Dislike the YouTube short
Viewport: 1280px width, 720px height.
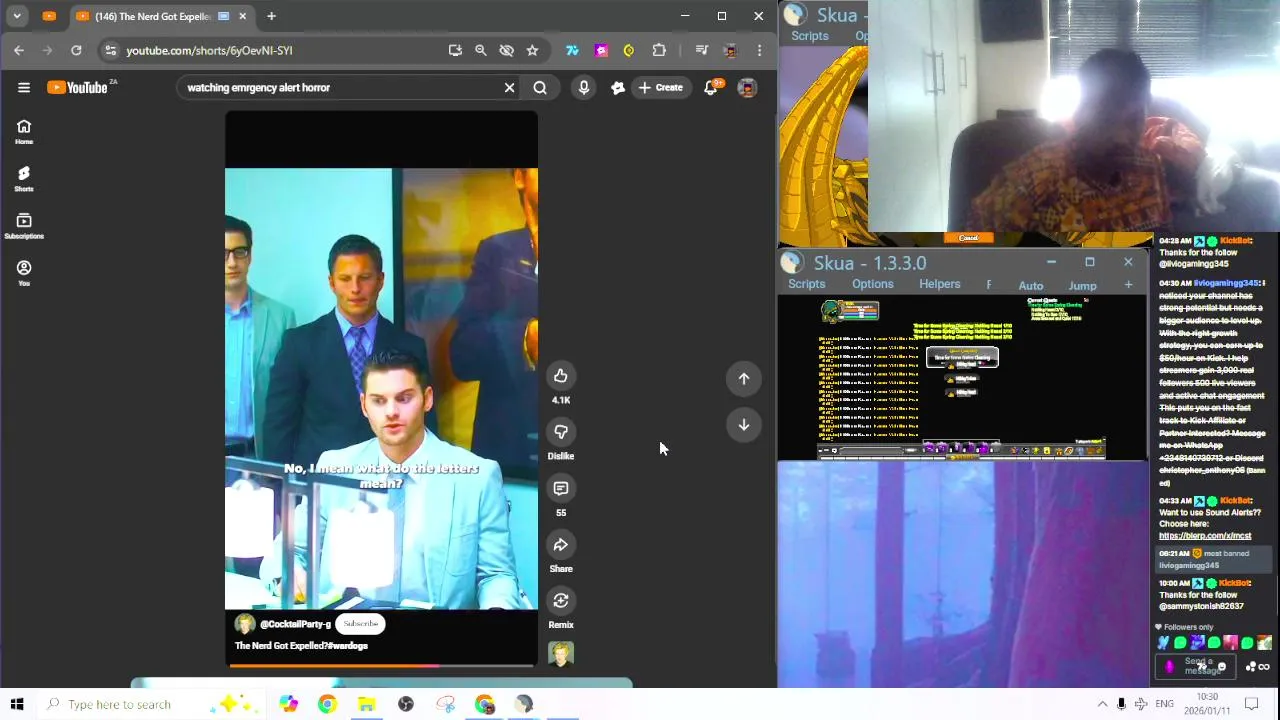point(561,432)
